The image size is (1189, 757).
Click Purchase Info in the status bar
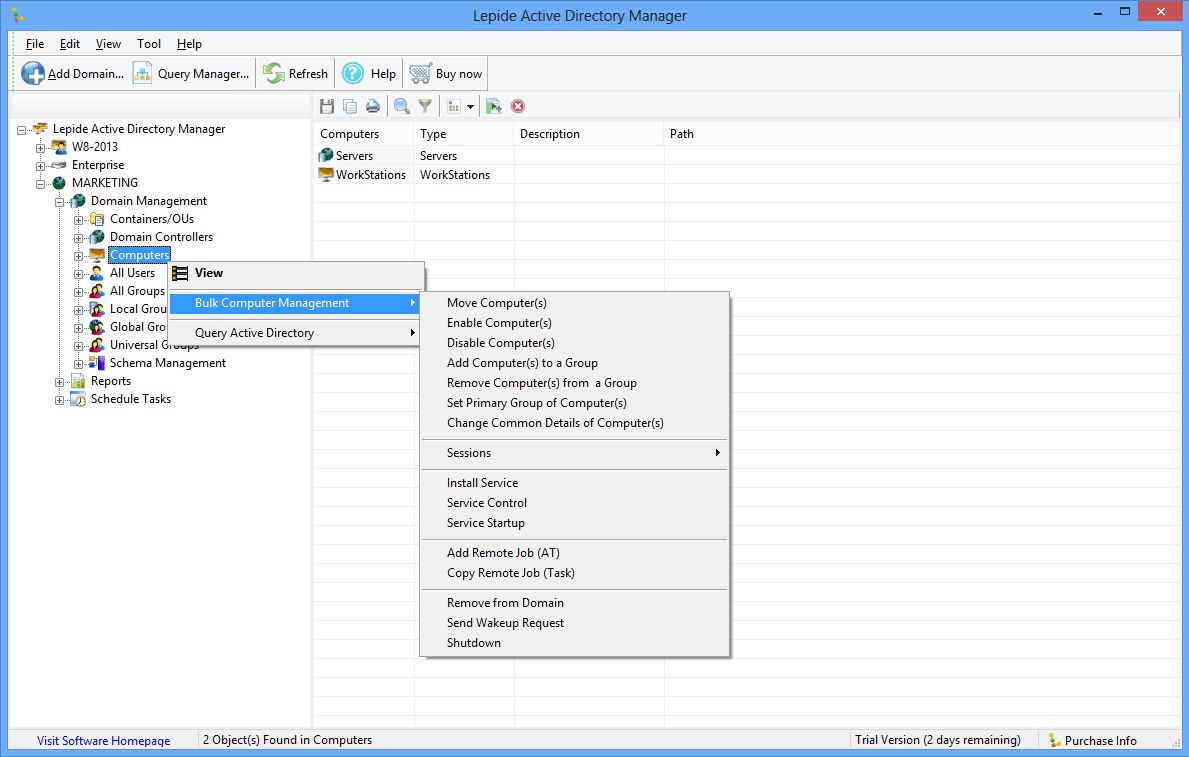click(1100, 741)
